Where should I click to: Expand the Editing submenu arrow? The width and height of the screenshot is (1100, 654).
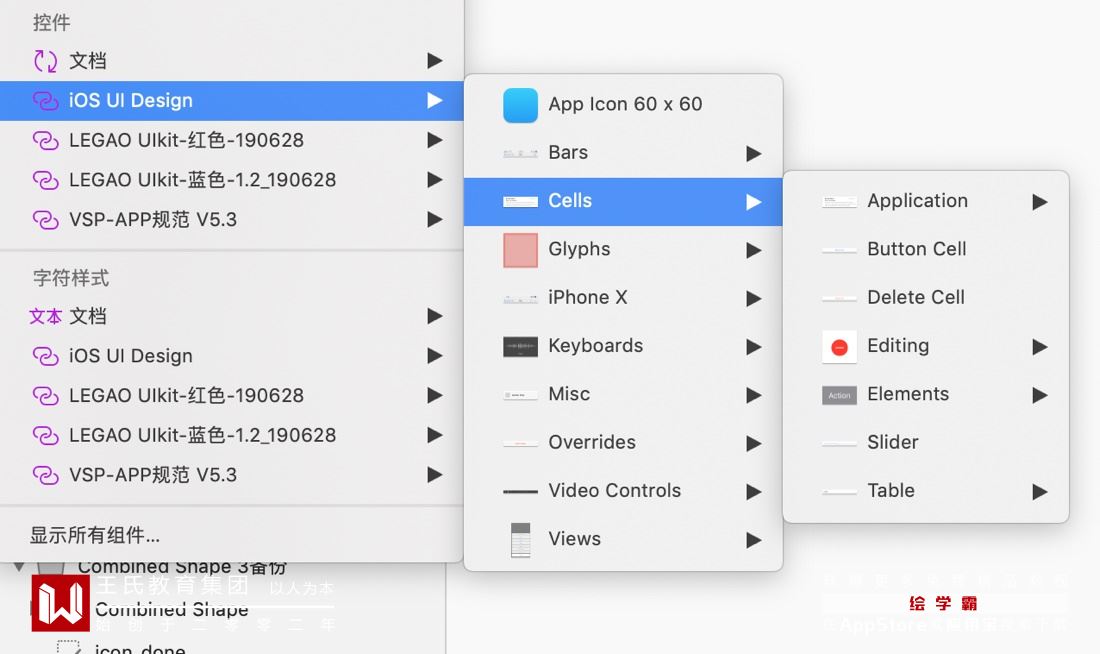1040,347
